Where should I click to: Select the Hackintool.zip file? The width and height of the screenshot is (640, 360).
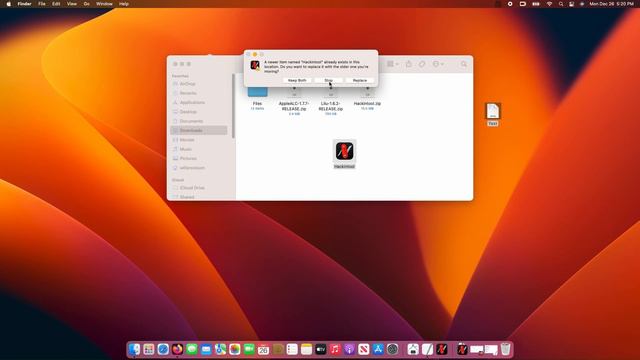[x=367, y=104]
